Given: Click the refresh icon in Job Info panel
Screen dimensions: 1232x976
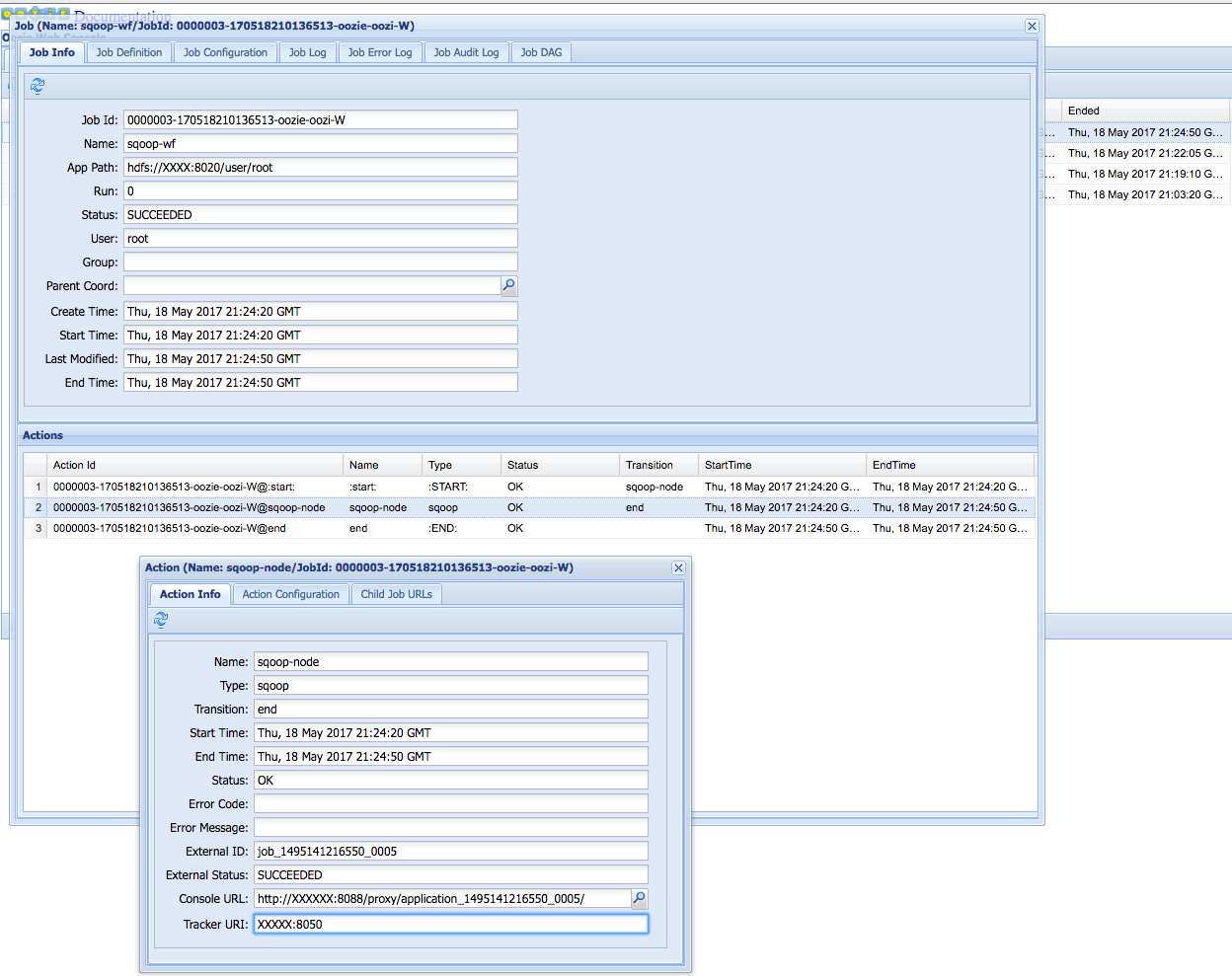Looking at the screenshot, I should [x=38, y=86].
